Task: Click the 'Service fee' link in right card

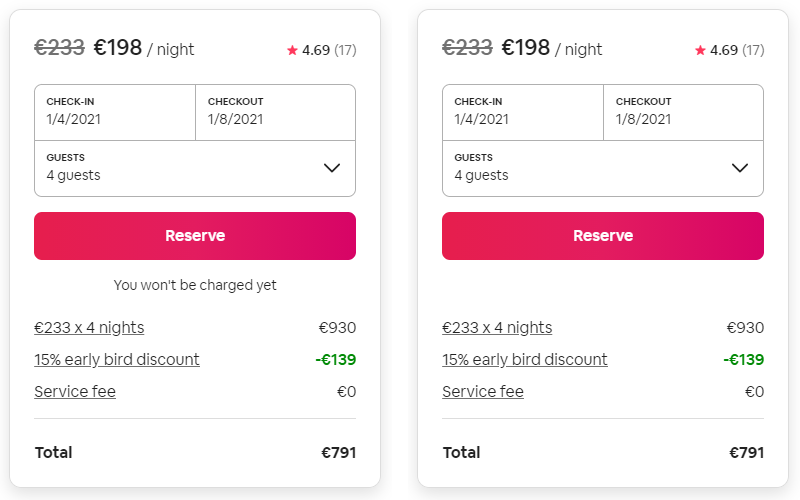Action: coord(483,391)
